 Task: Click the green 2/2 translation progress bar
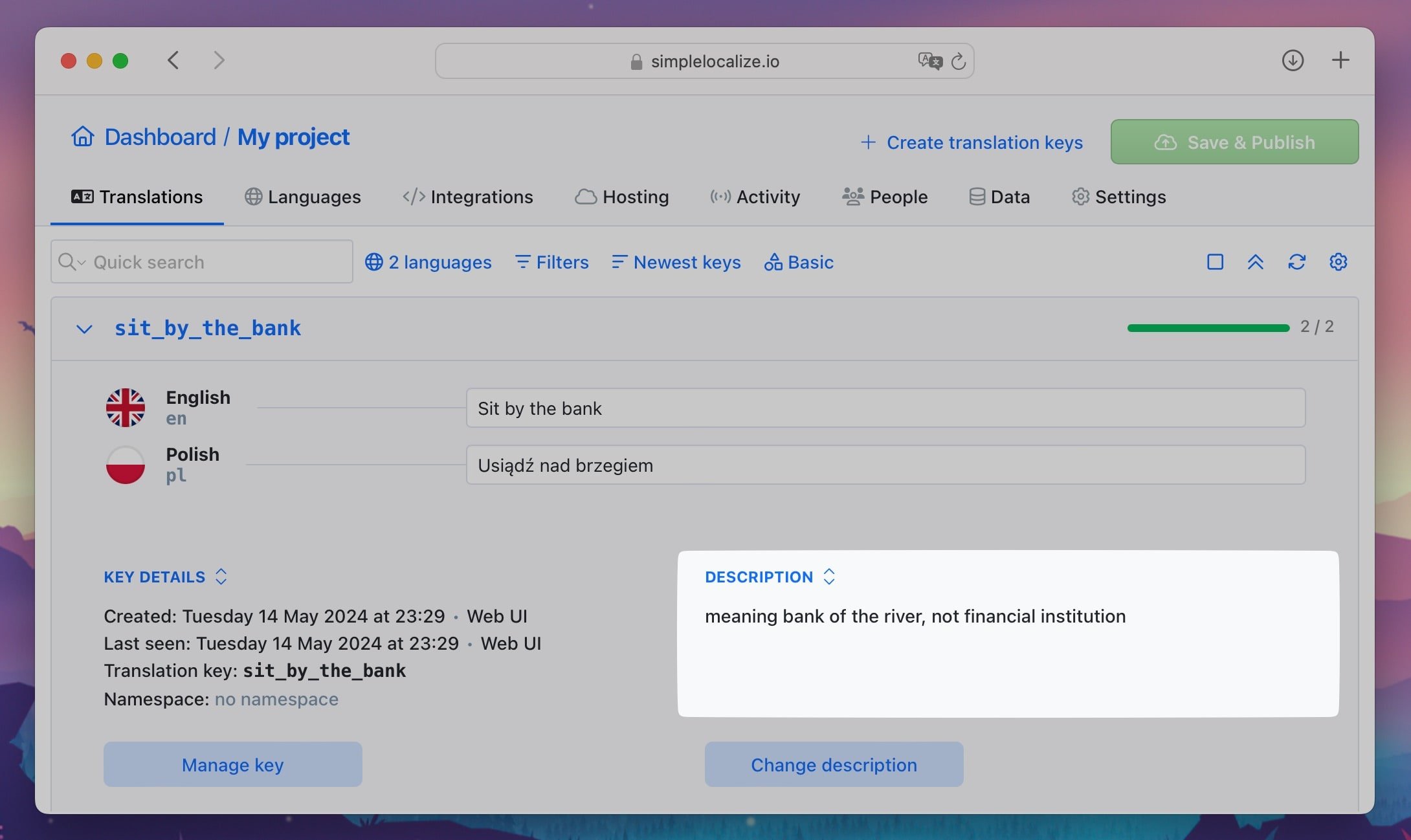click(1208, 328)
